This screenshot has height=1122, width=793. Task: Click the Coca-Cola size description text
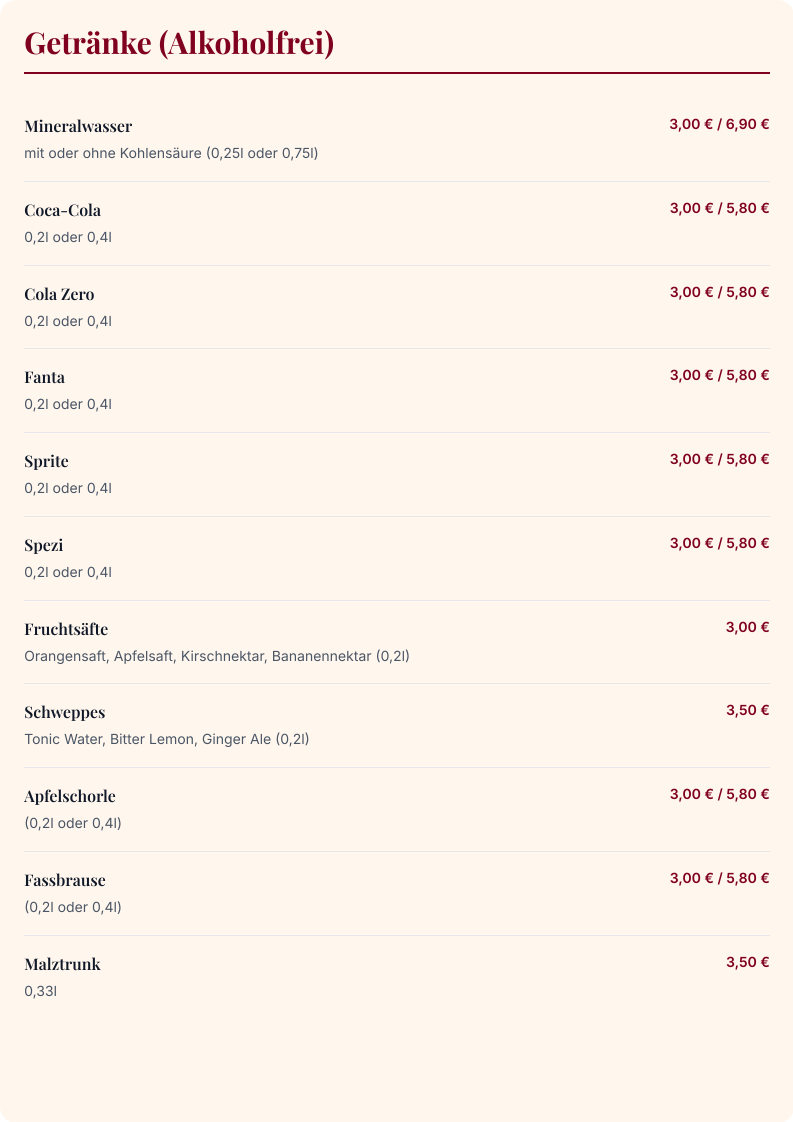click(68, 238)
